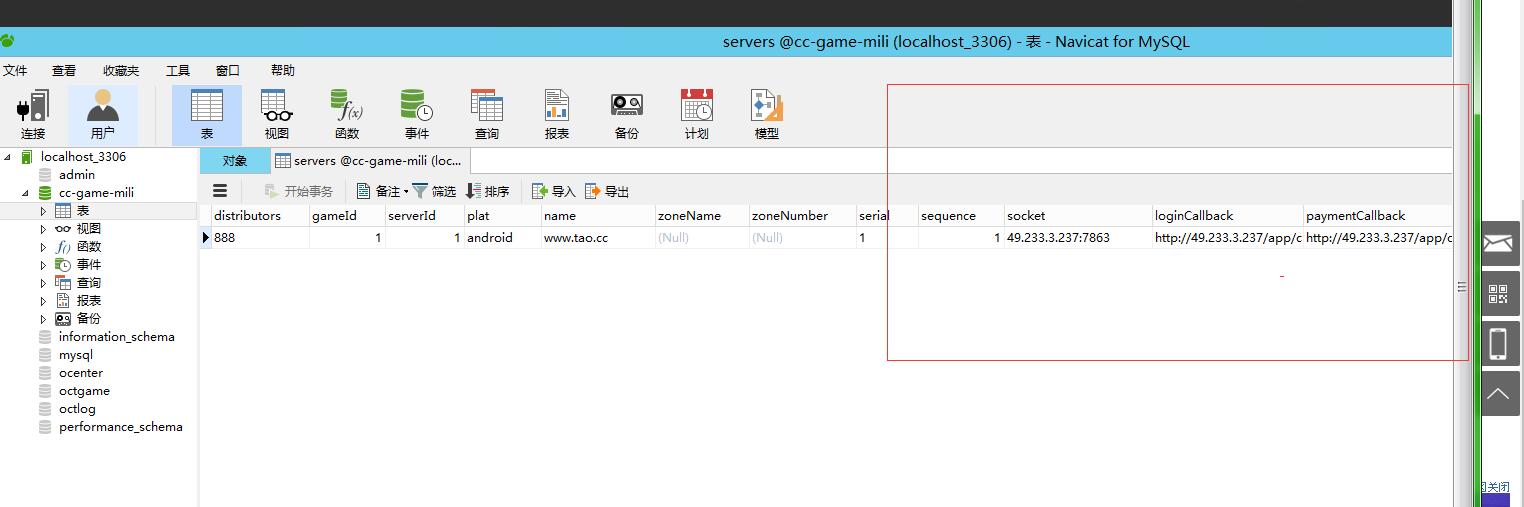Open the 函数 (Function) toolbar icon

346,114
